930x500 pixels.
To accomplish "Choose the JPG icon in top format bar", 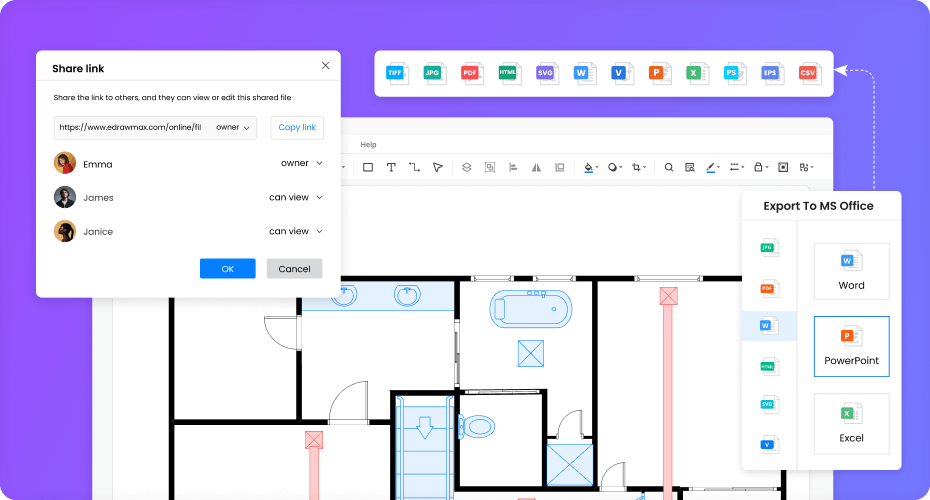I will pyautogui.click(x=435, y=74).
